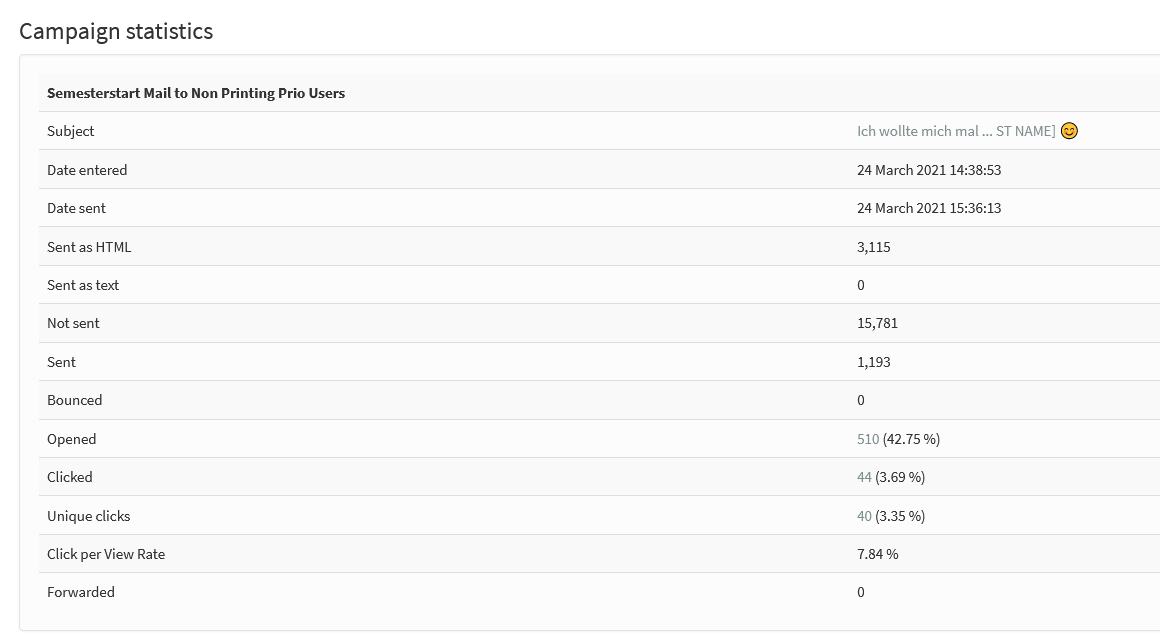
Task: Click the Sent as HTML value 3,115
Action: [874, 247]
